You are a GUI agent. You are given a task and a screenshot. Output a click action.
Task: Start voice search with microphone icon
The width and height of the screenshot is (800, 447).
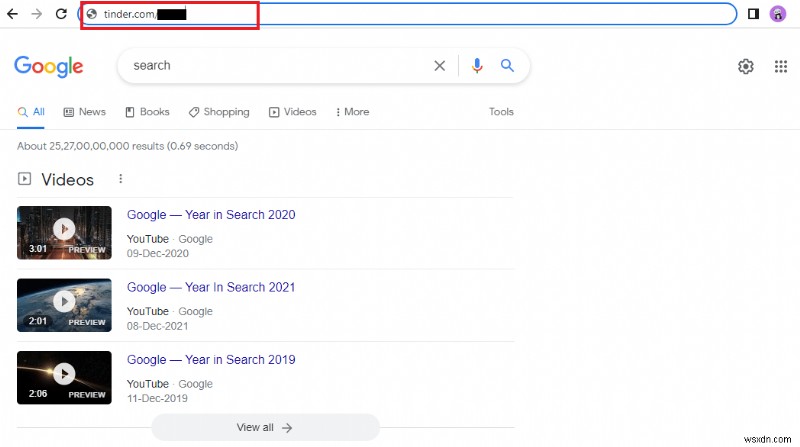tap(477, 66)
